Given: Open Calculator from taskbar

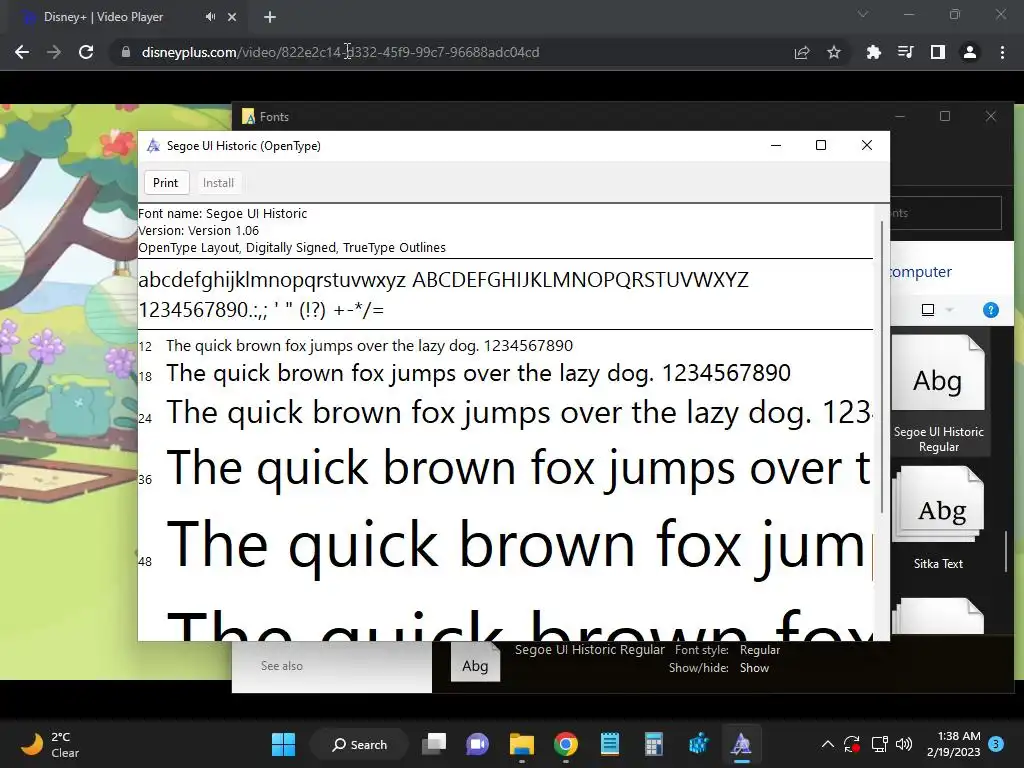Looking at the screenshot, I should point(653,744).
